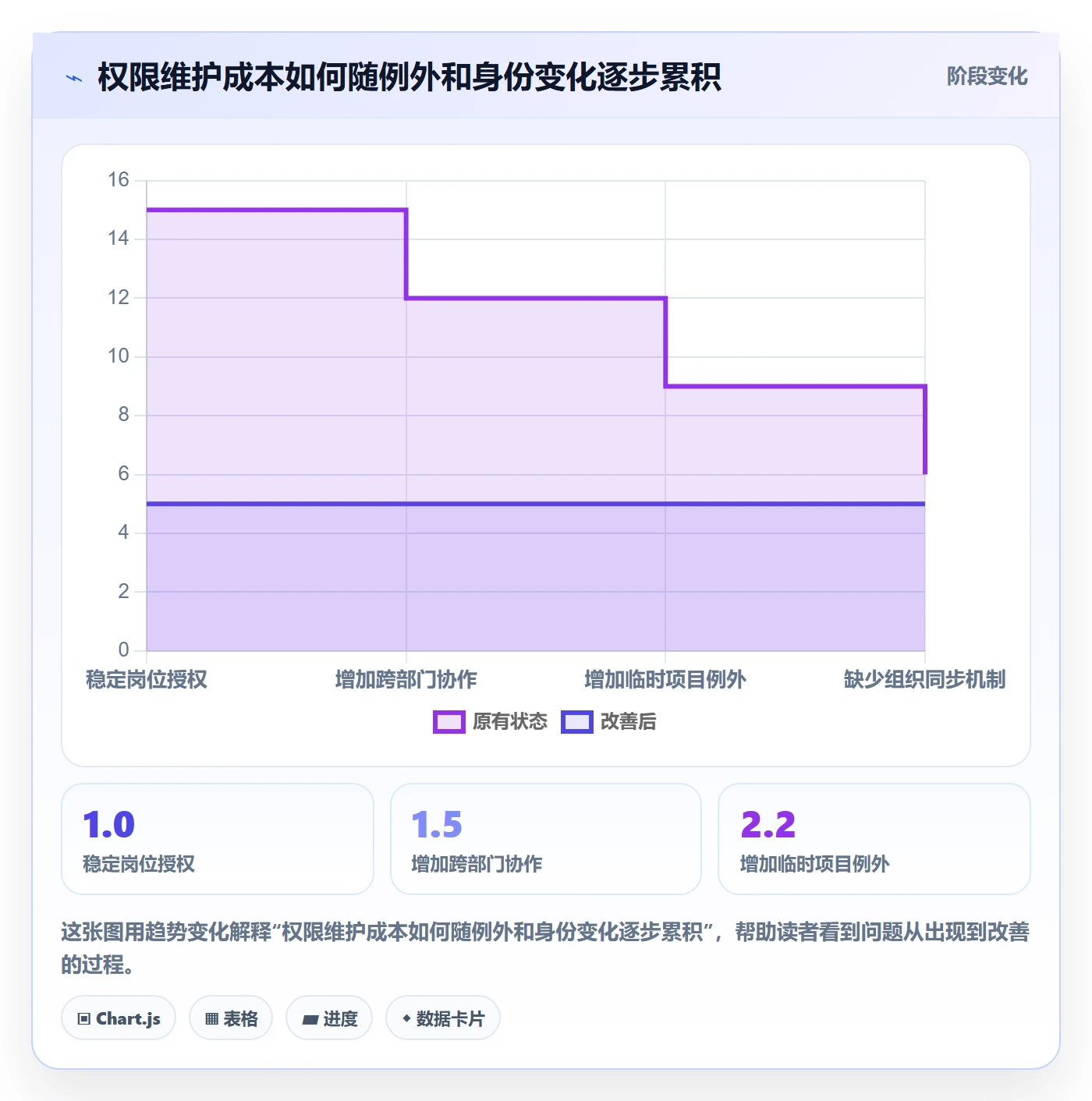Screen dimensions: 1092x1101
Task: Click the 改善后 legend label
Action: coord(628,722)
